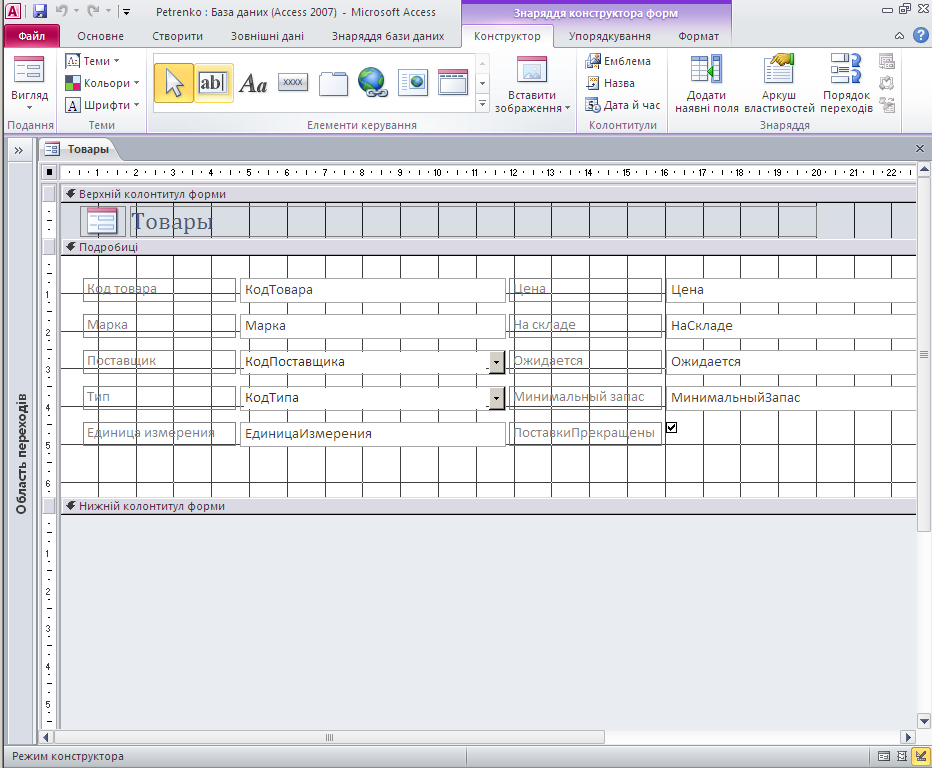The height and width of the screenshot is (768, 932).
Task: Click the Redo arrow icon
Action: (93, 11)
